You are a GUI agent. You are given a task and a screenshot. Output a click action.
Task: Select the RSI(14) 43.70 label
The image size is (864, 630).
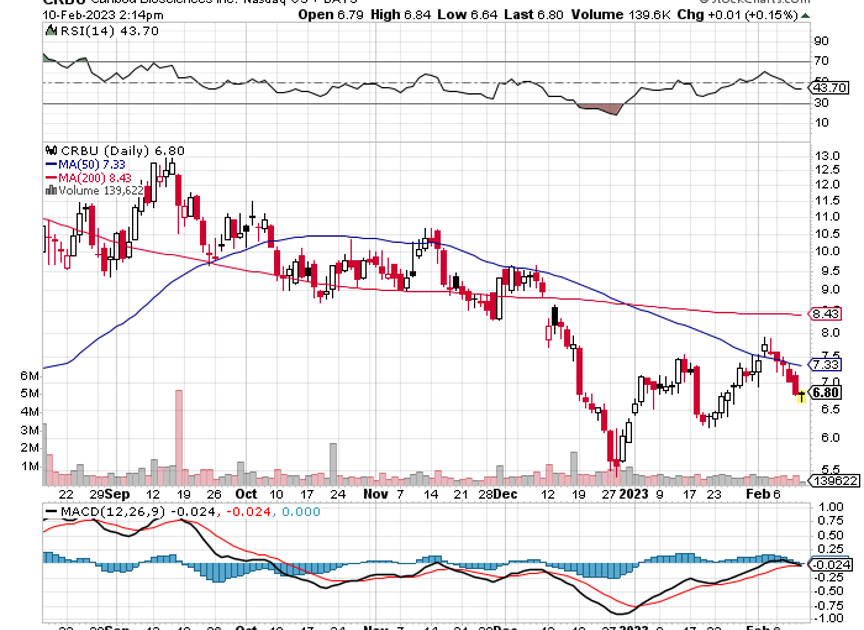[109, 31]
